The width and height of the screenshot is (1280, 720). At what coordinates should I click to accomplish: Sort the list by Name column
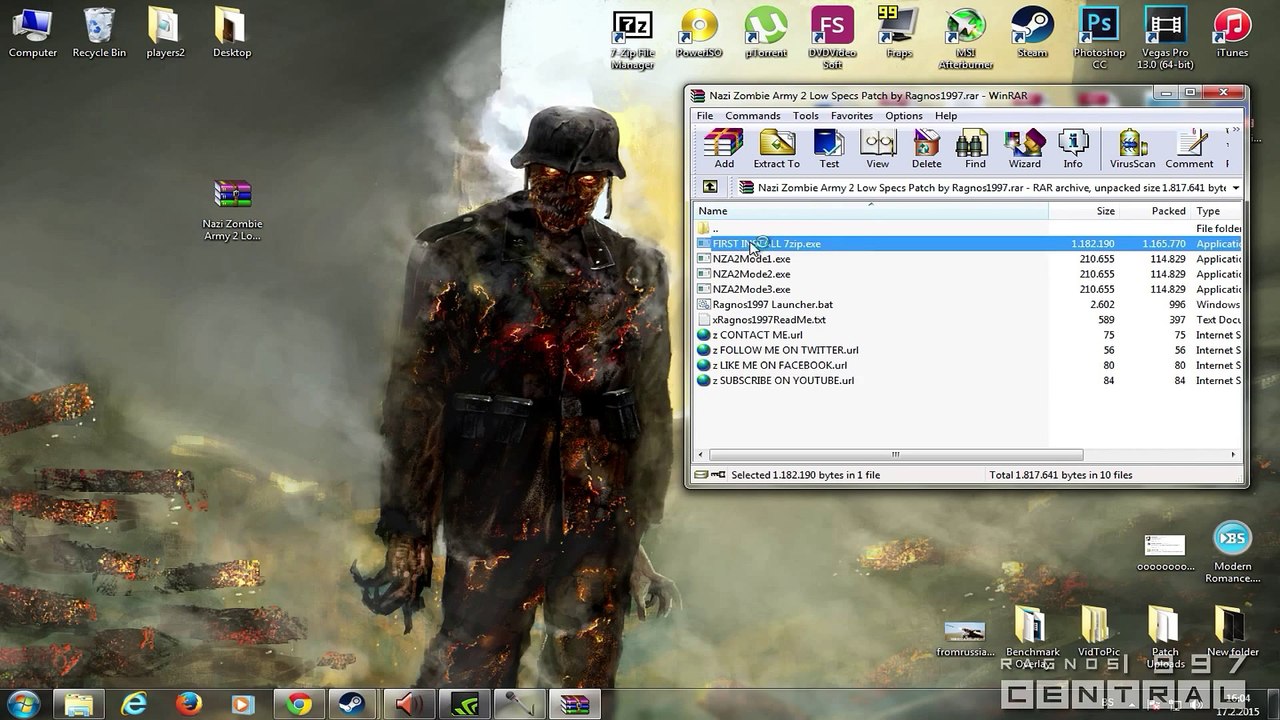pos(871,211)
